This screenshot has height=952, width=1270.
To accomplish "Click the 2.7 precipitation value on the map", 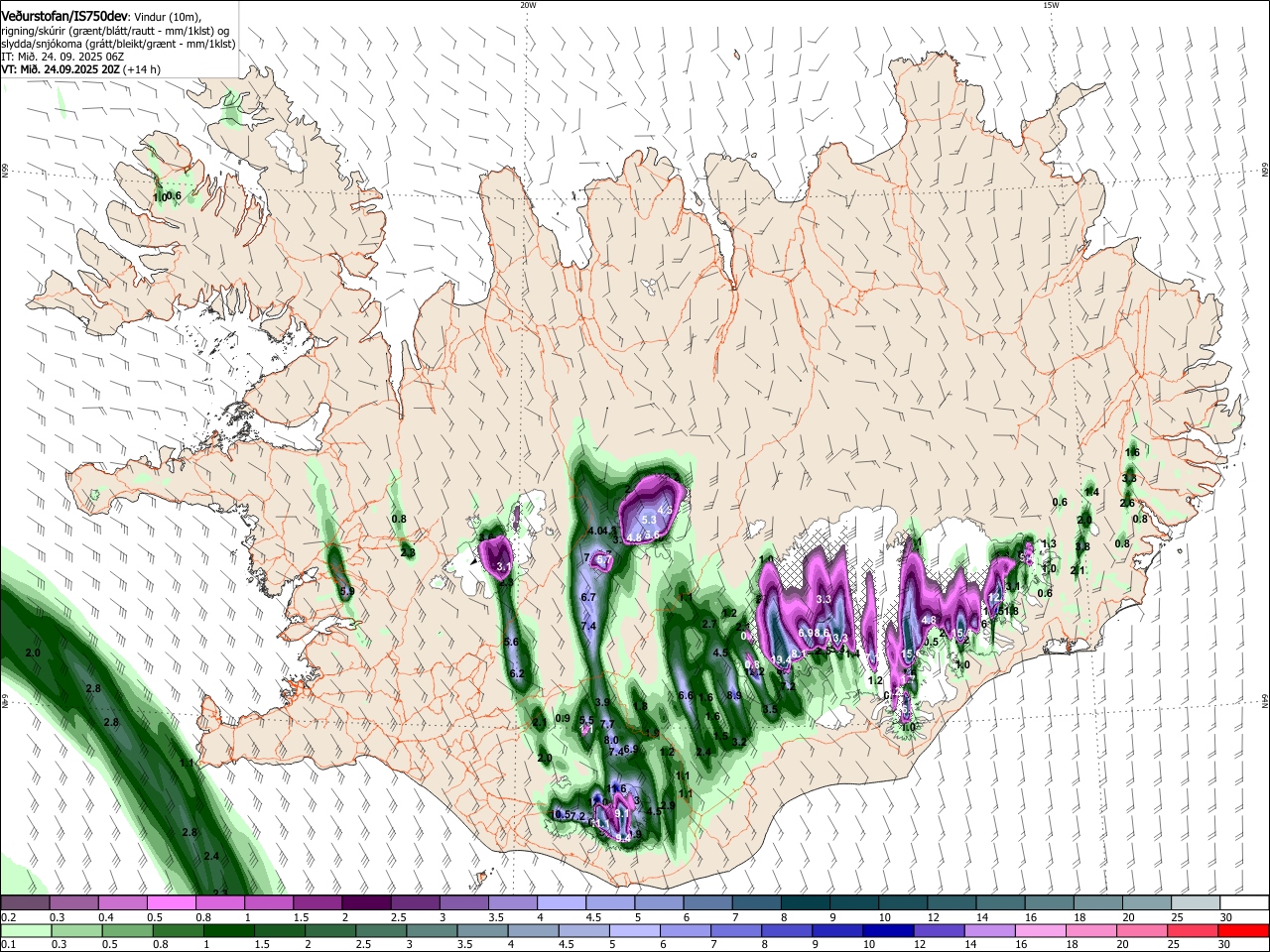I will coord(709,624).
